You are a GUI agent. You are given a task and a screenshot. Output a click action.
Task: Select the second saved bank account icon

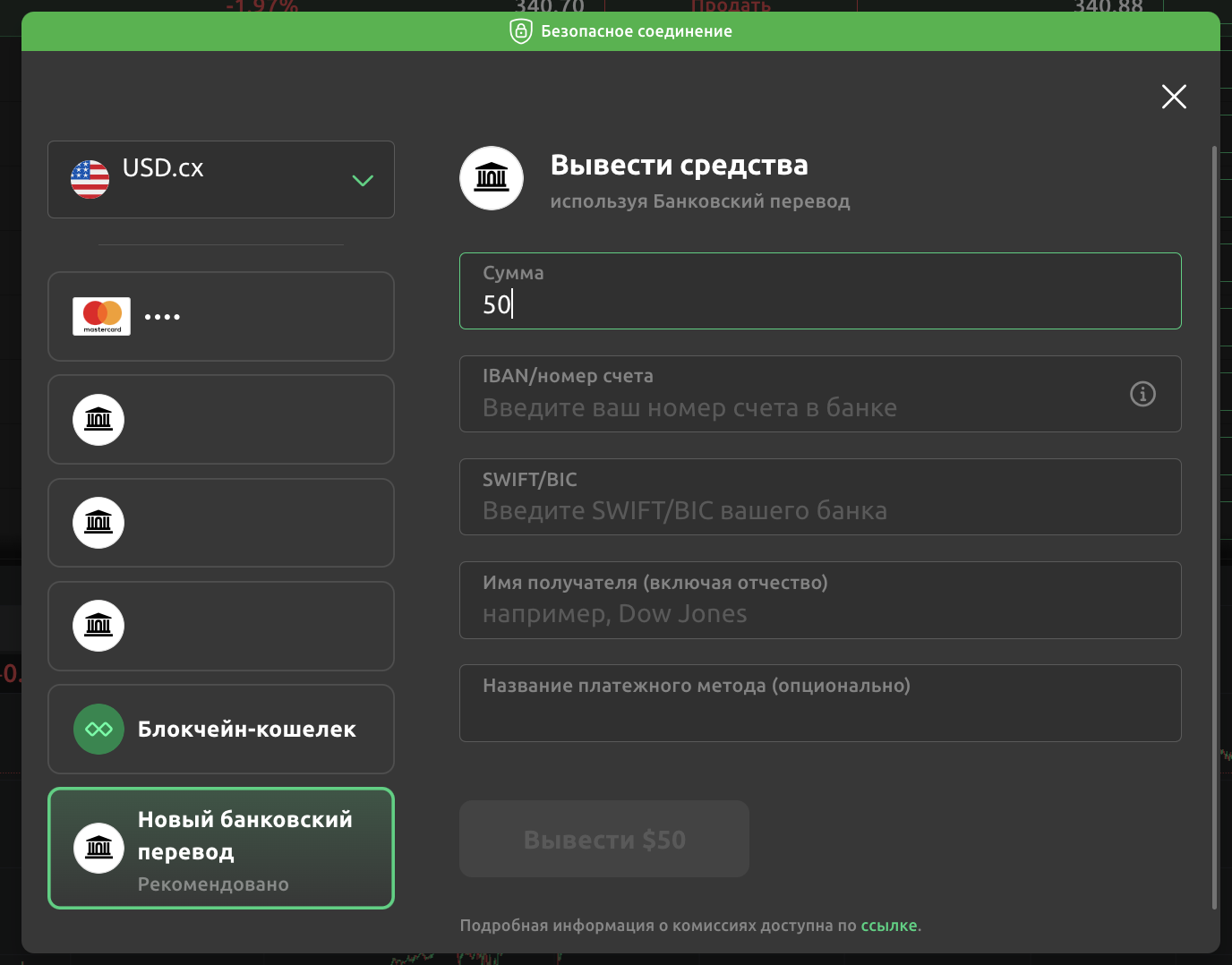click(x=98, y=523)
